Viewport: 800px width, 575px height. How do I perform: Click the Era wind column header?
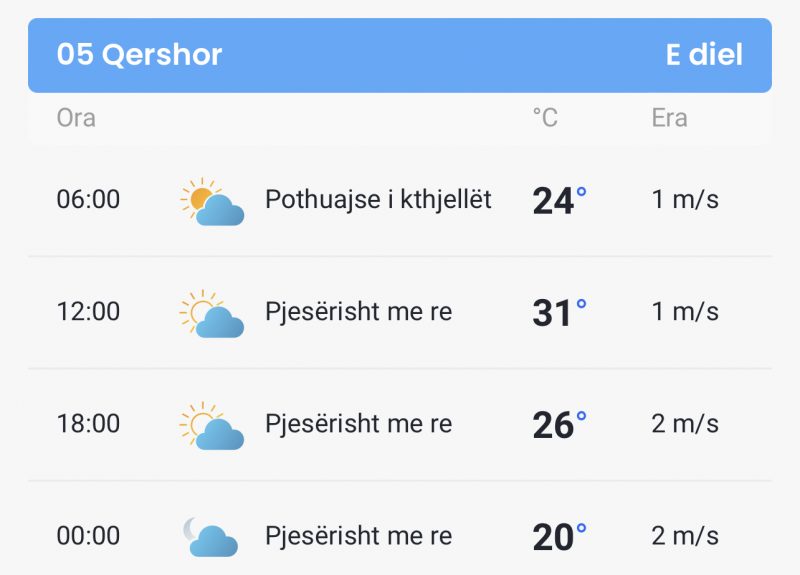[x=669, y=118]
